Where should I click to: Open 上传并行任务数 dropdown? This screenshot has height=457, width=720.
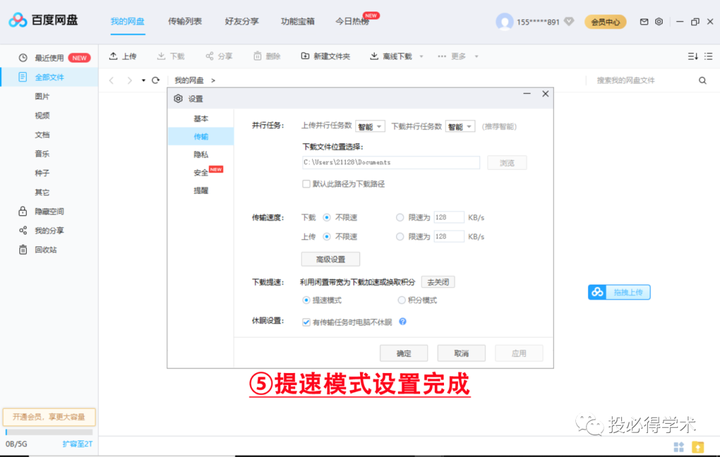point(370,127)
